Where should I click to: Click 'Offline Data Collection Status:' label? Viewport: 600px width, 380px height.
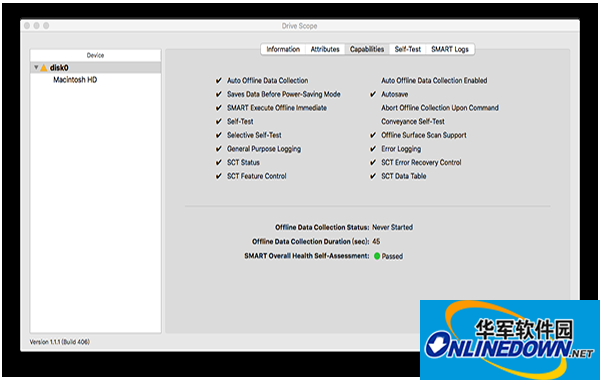pyautogui.click(x=322, y=227)
